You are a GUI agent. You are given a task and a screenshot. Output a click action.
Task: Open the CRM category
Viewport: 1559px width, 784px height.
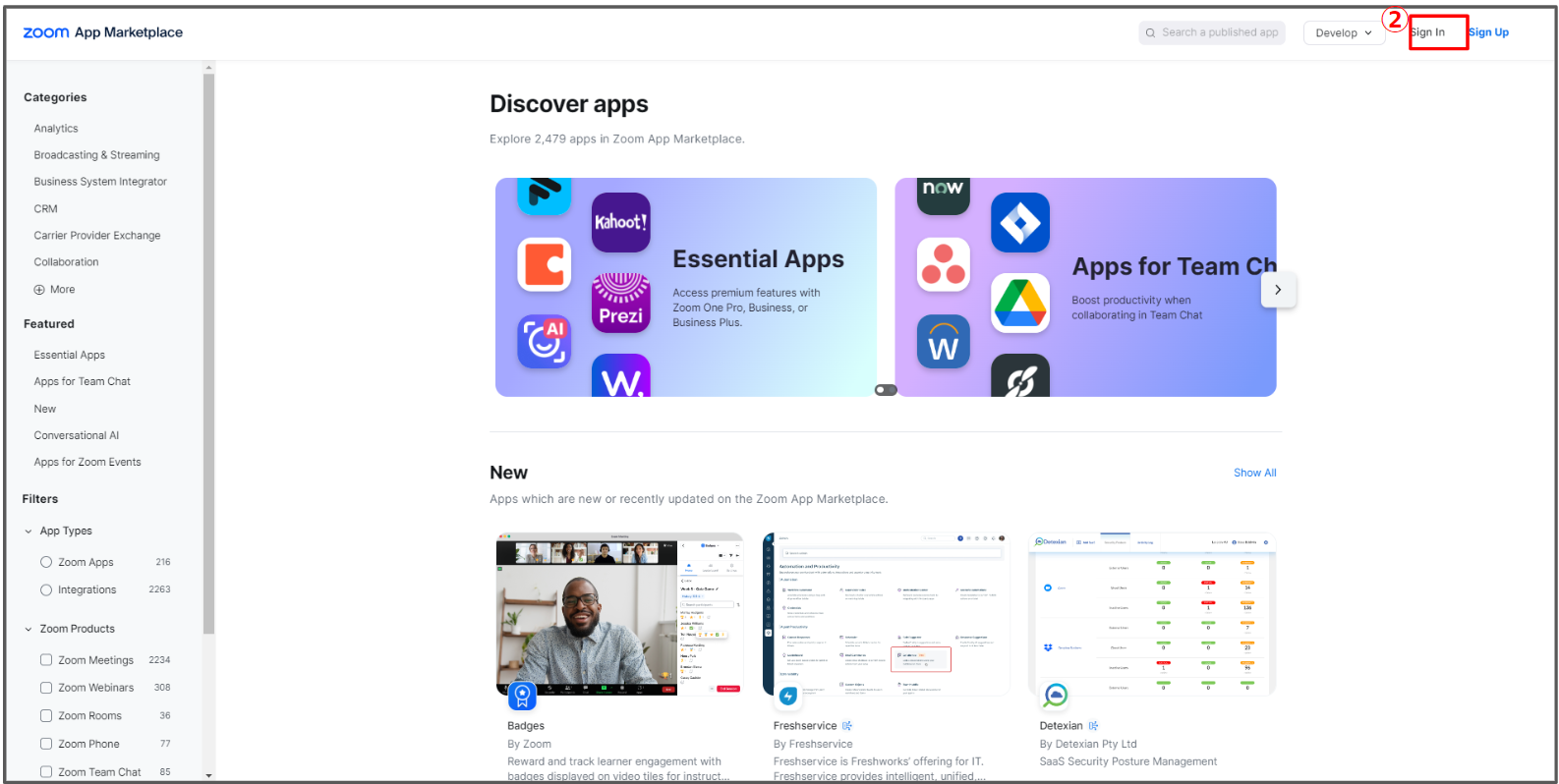point(45,209)
